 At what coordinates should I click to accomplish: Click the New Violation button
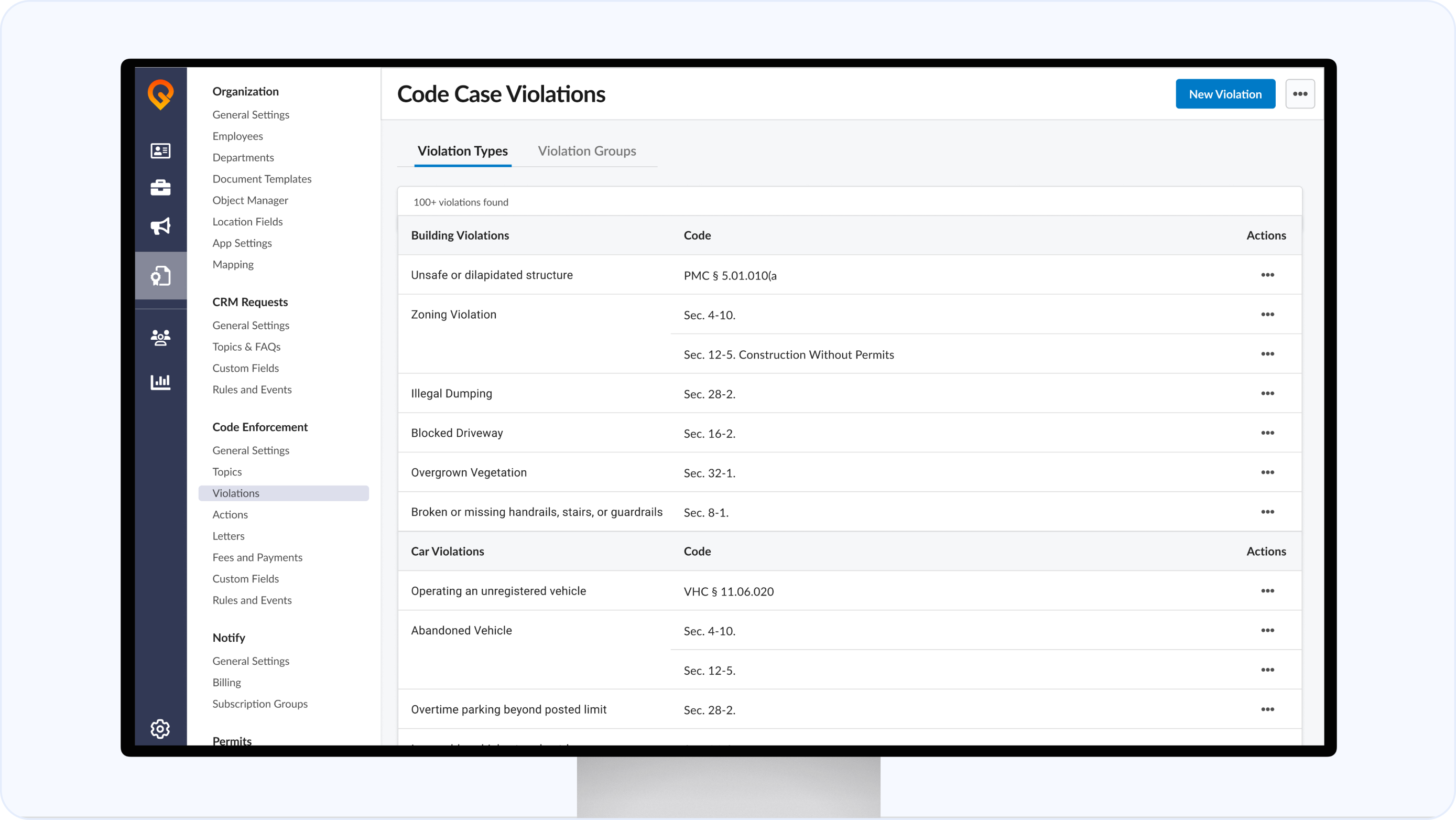(x=1225, y=94)
